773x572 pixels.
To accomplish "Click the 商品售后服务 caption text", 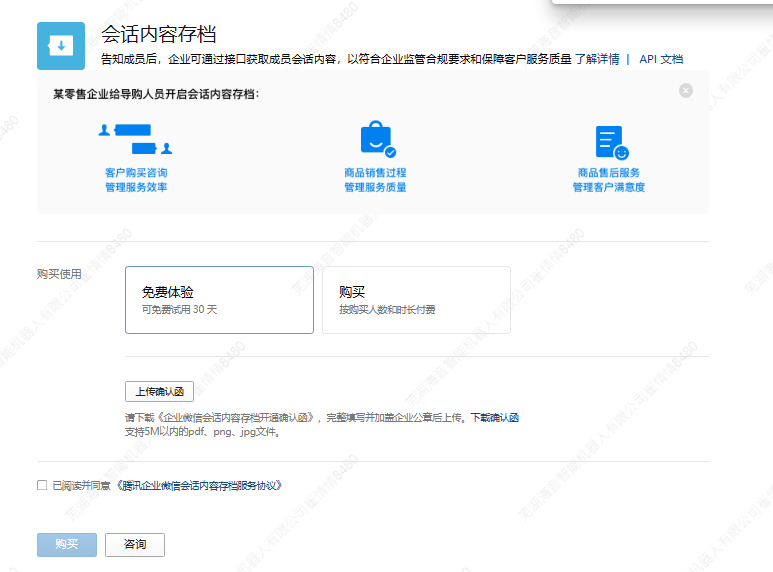I will 608,173.
